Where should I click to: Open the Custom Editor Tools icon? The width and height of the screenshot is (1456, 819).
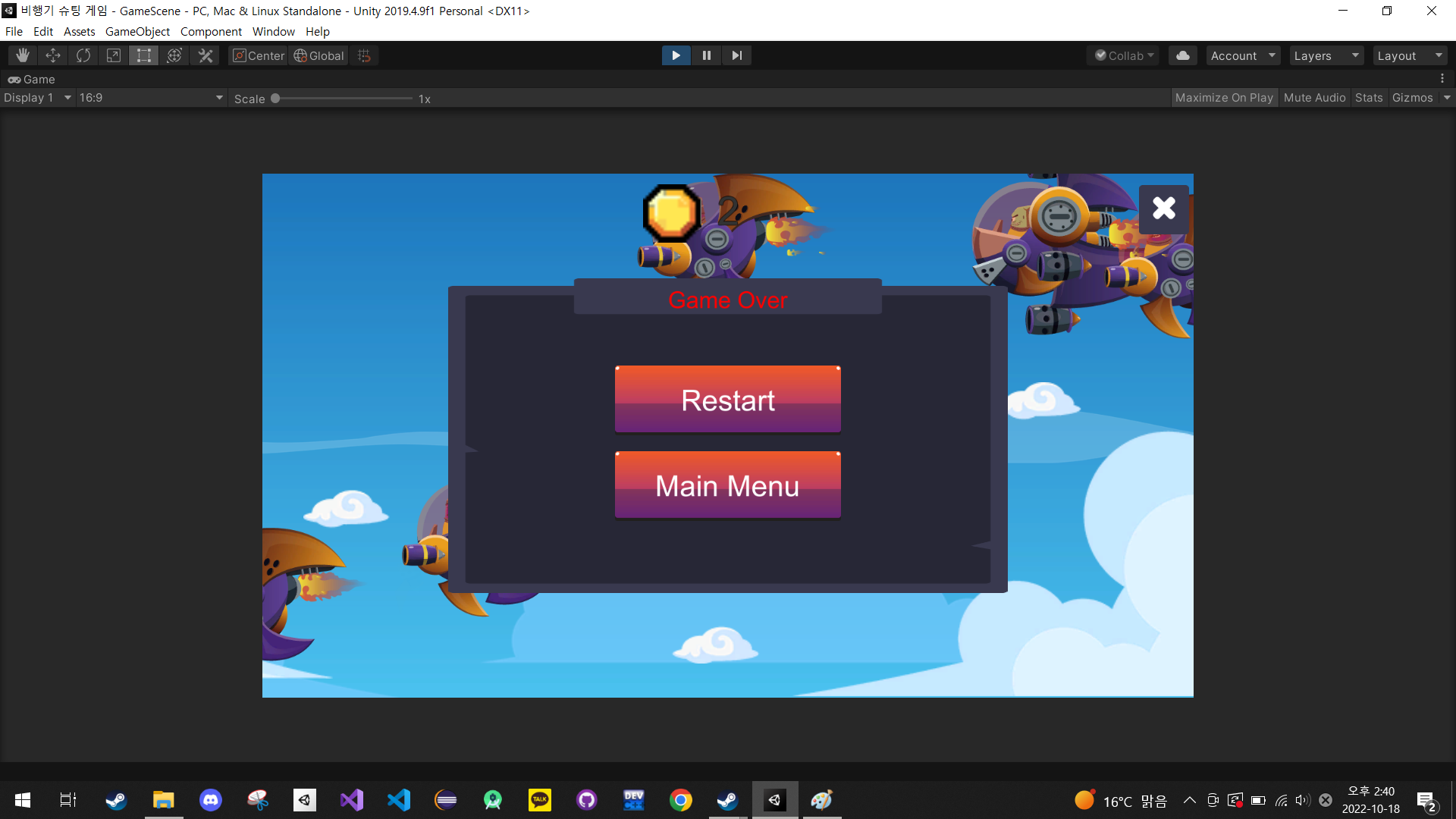pyautogui.click(x=205, y=55)
